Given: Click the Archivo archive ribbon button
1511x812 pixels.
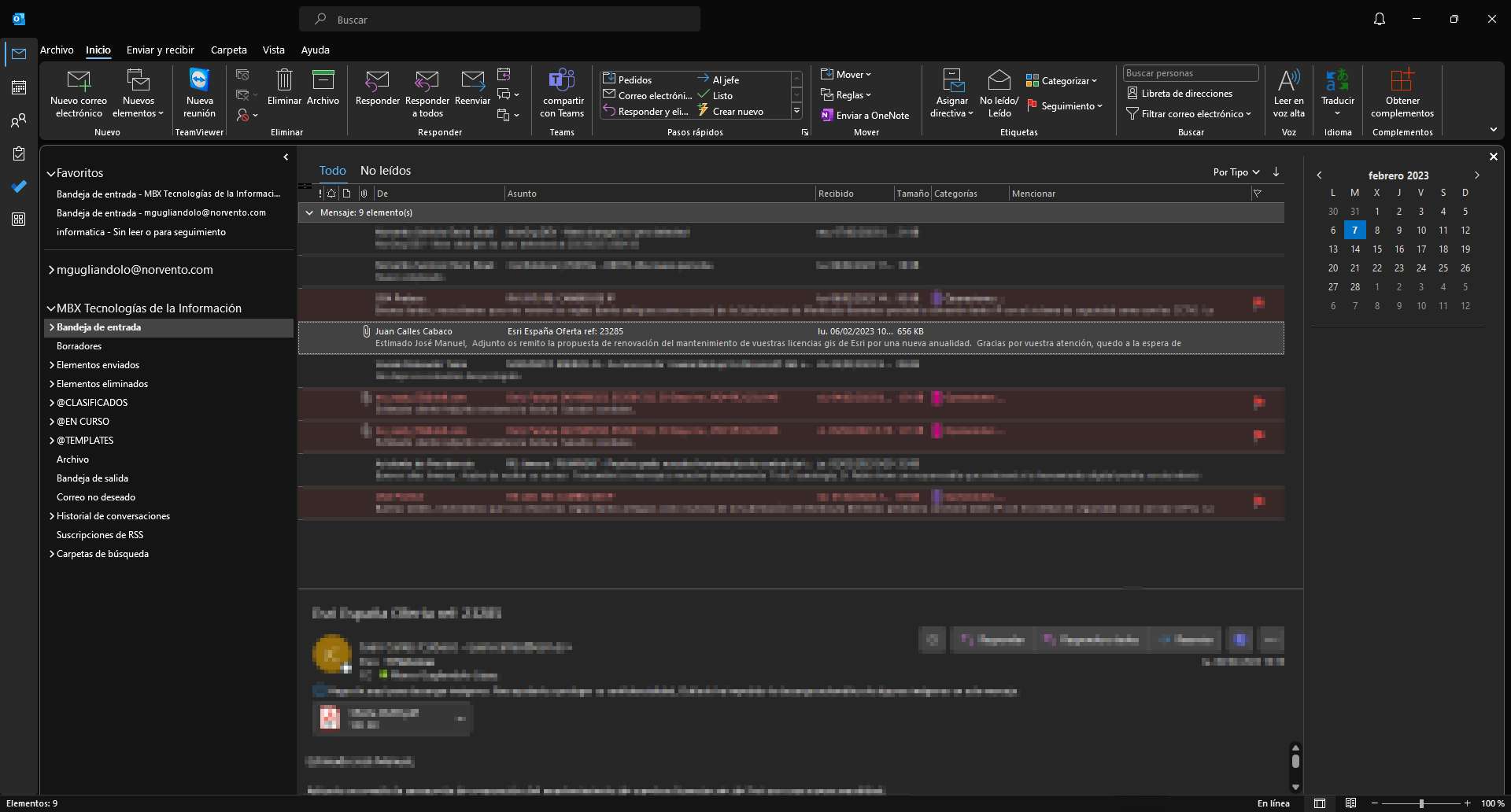Looking at the screenshot, I should click(323, 87).
